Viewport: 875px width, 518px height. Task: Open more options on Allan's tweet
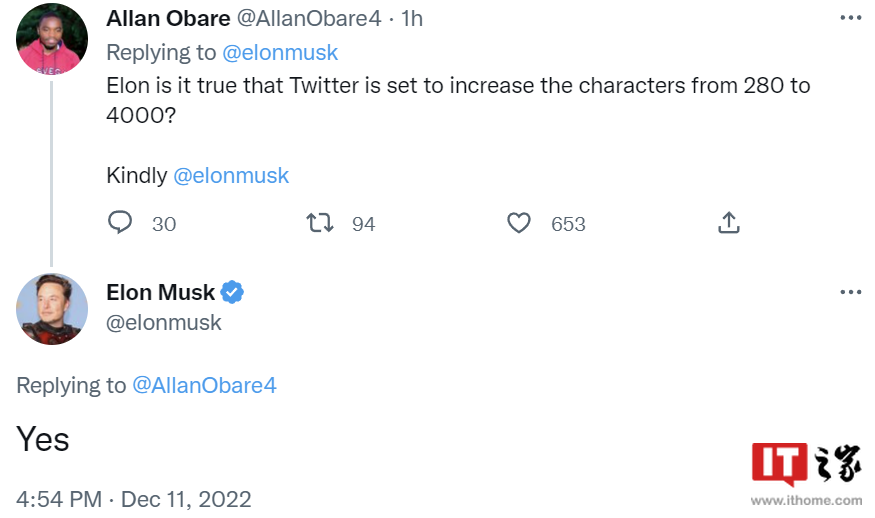[x=850, y=18]
